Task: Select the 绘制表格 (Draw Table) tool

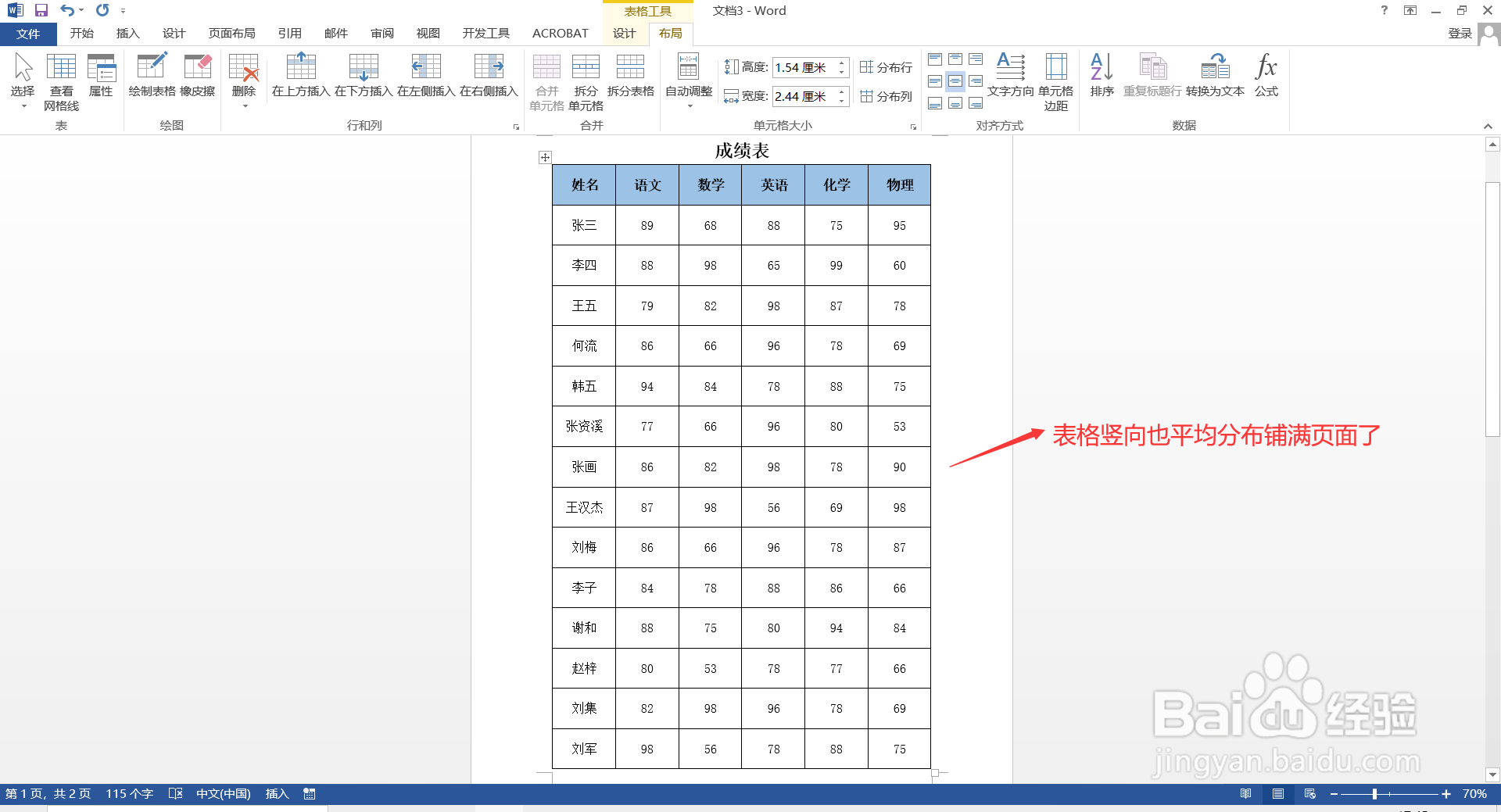Action: [152, 75]
